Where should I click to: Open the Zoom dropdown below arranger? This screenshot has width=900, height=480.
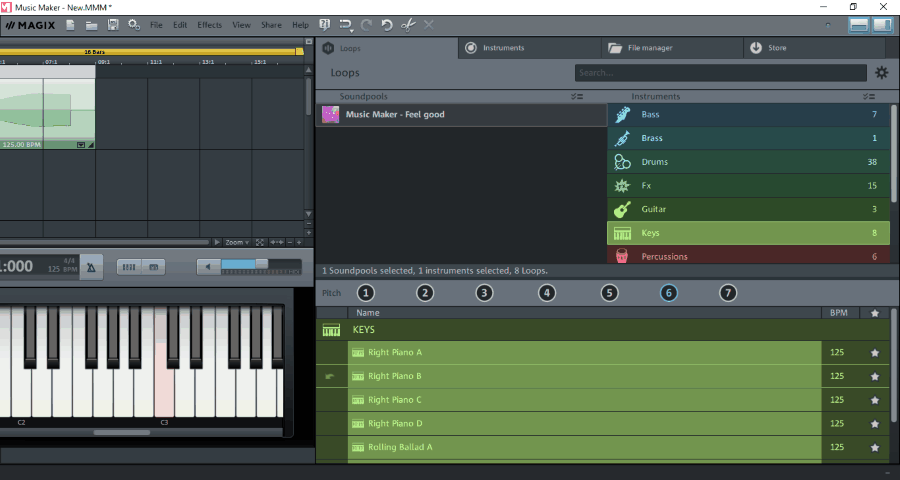(x=236, y=242)
